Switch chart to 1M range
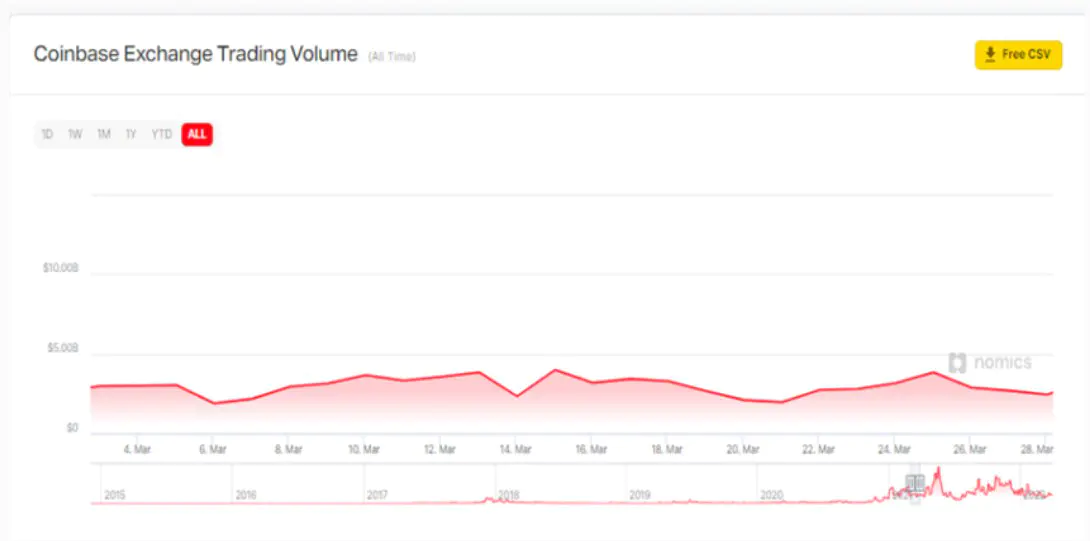 click(104, 134)
